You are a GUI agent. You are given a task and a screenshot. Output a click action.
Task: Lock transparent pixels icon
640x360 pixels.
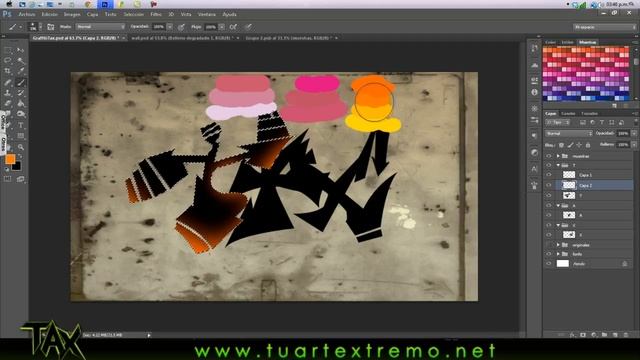tap(562, 145)
